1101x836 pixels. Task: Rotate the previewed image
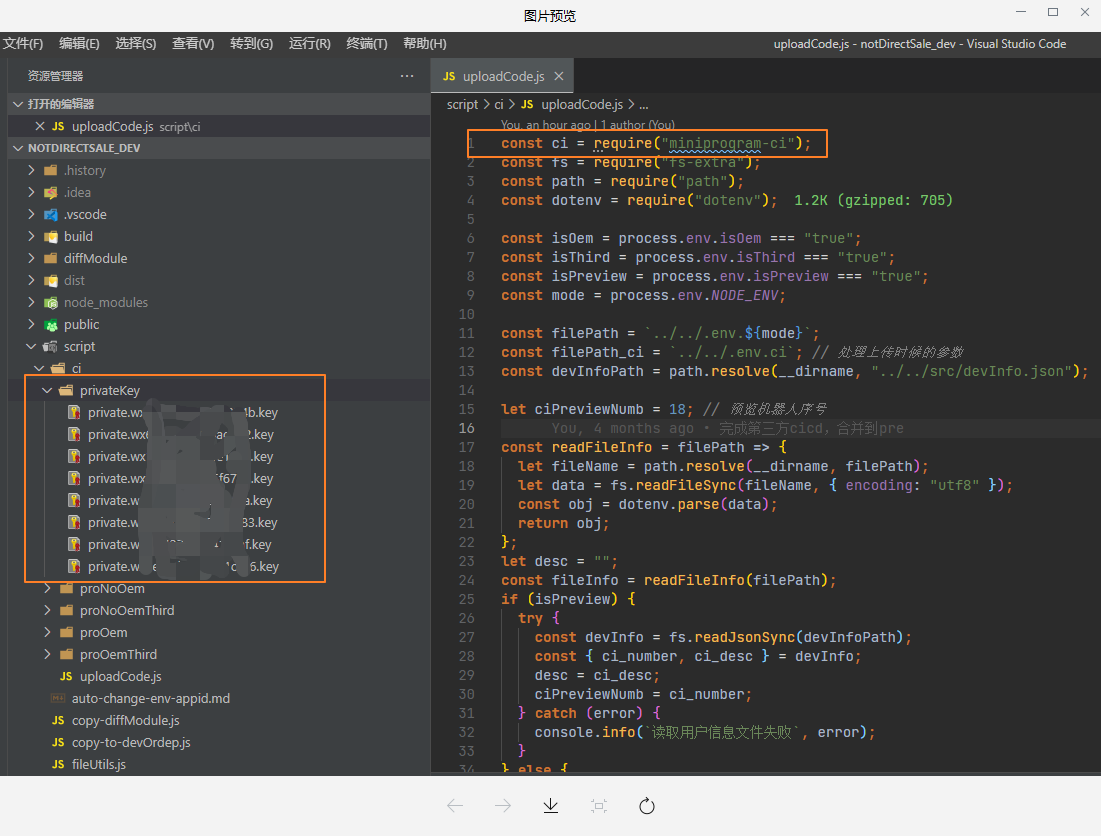pyautogui.click(x=646, y=806)
